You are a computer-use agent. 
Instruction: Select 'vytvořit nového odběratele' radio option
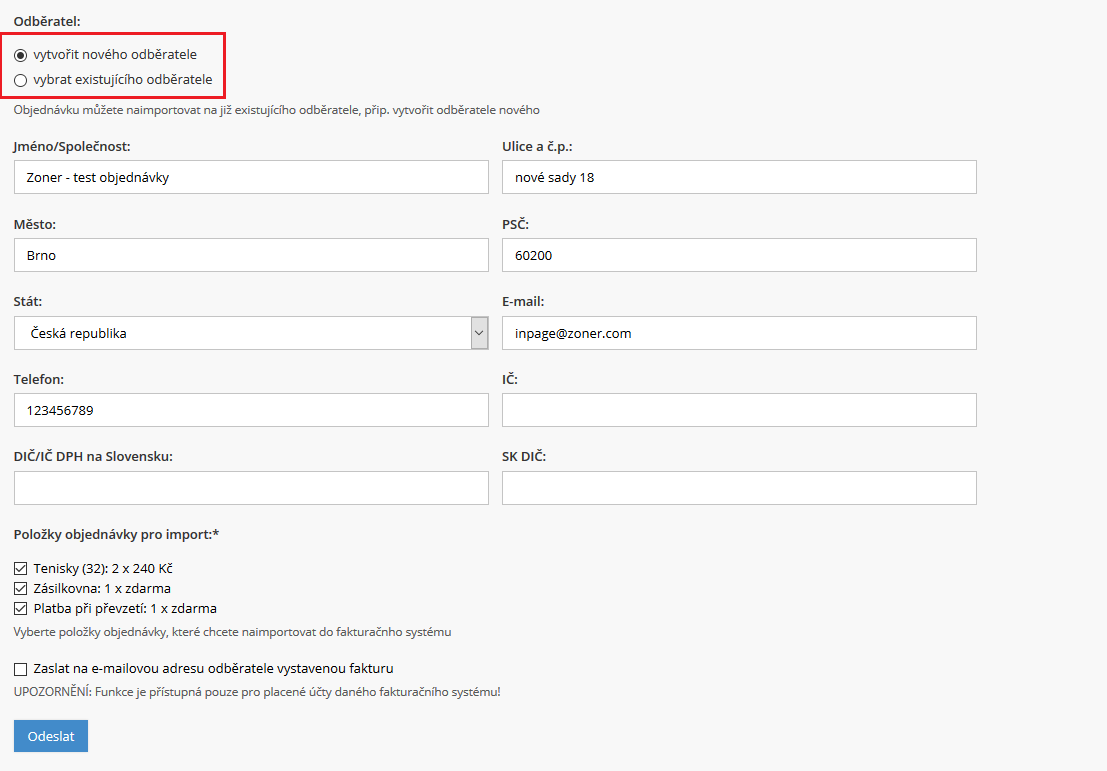(x=21, y=55)
